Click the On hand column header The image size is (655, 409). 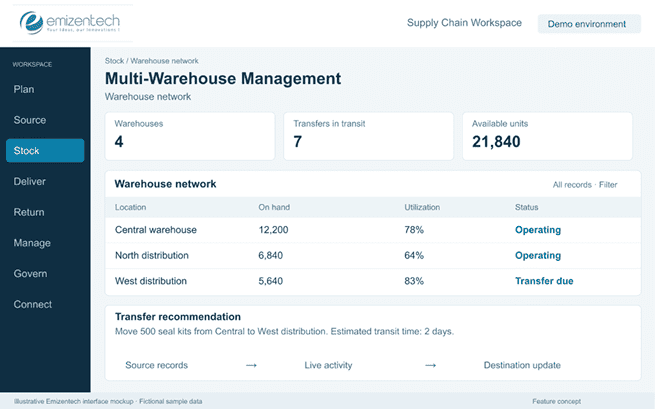(x=274, y=207)
